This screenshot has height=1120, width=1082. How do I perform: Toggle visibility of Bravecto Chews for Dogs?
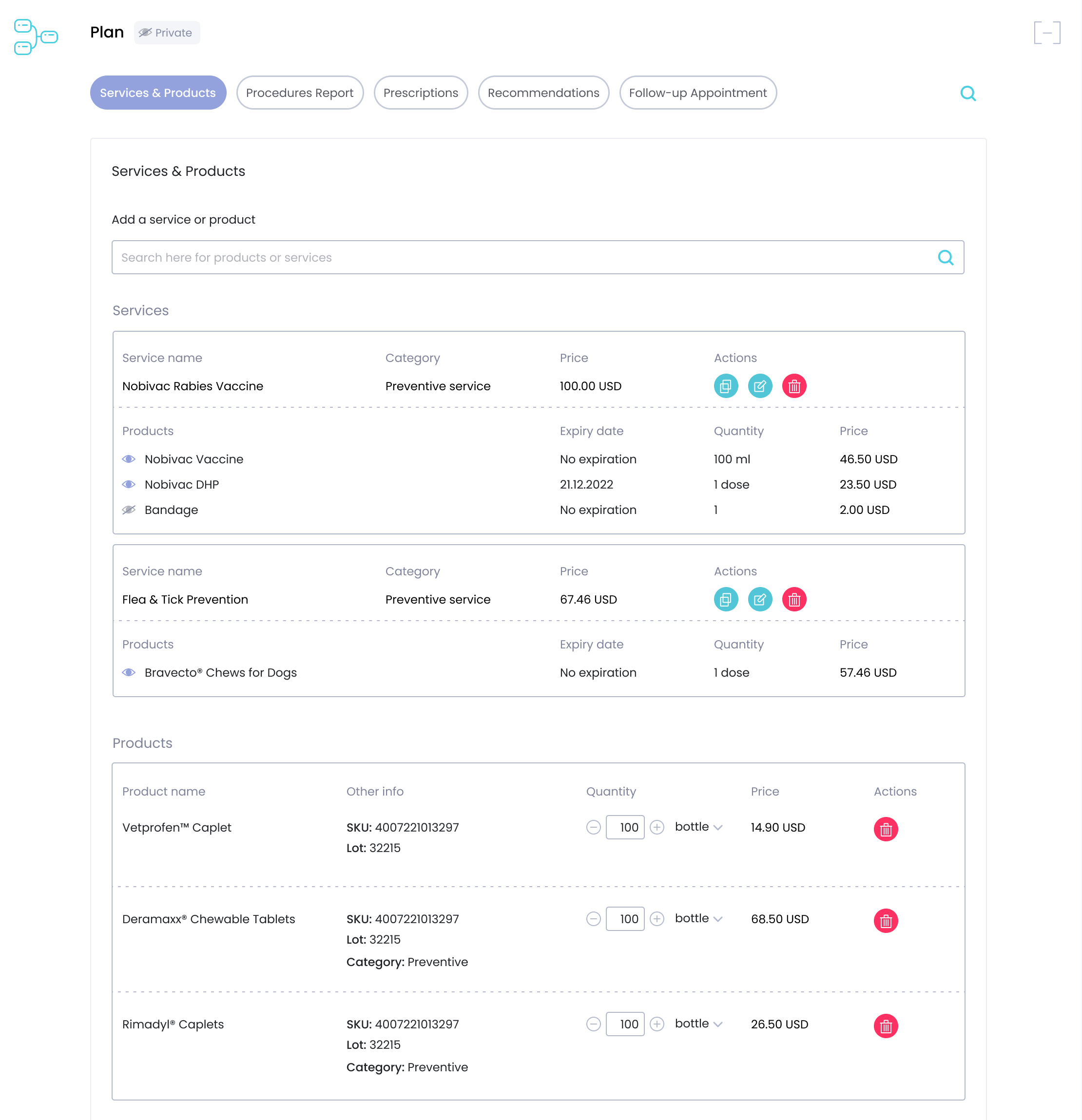[x=129, y=673]
